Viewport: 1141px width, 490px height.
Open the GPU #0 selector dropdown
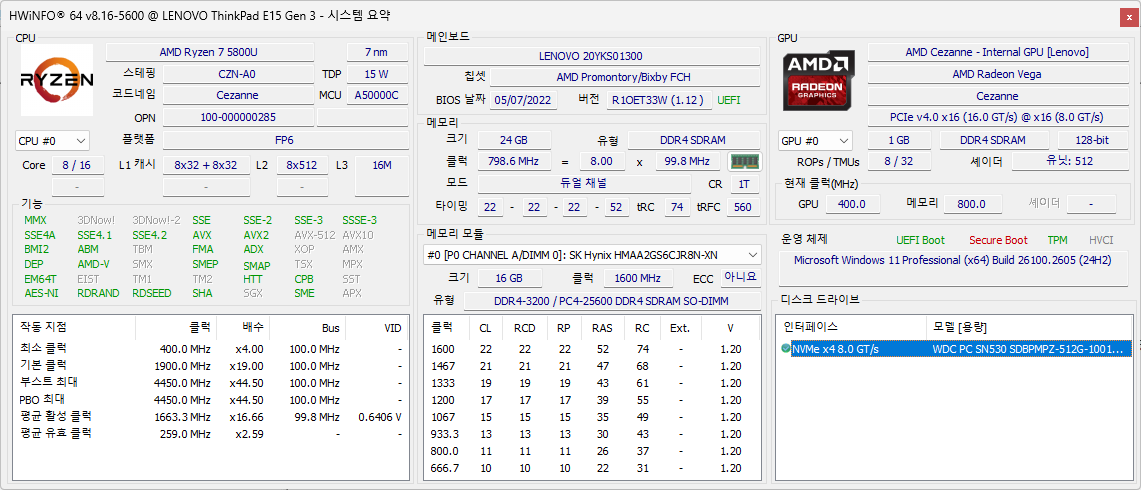tap(816, 141)
